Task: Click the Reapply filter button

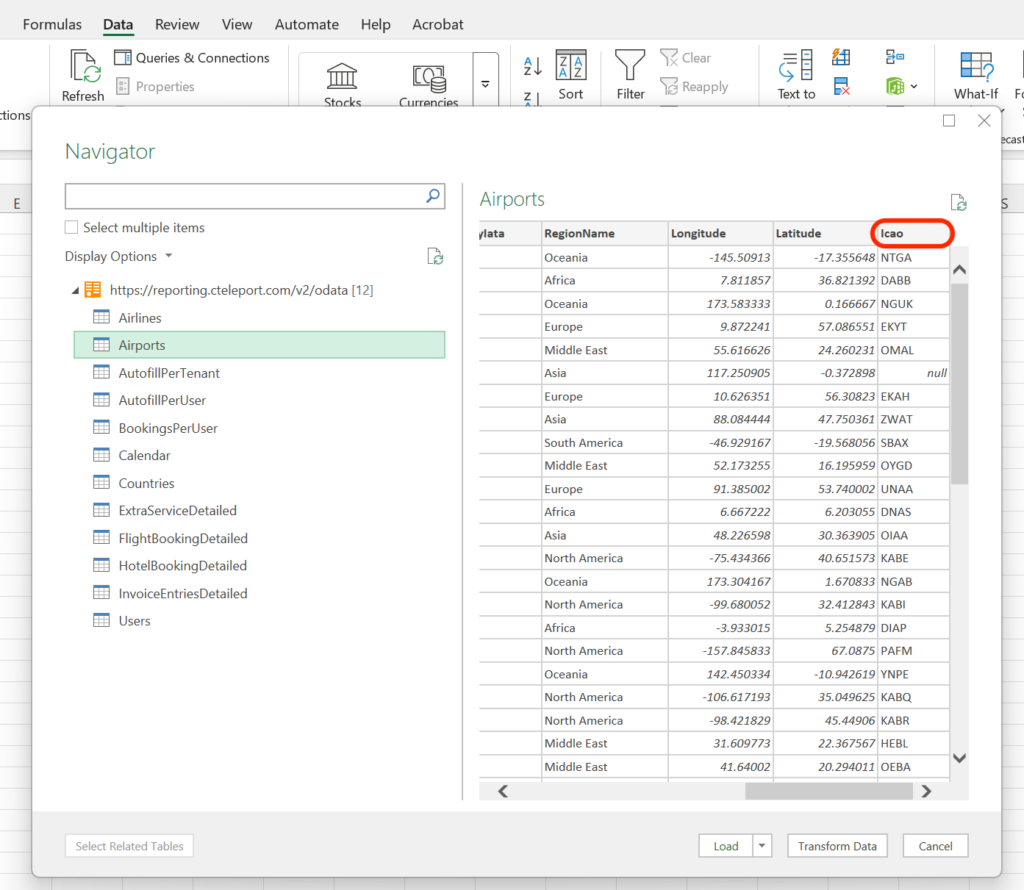Action: point(694,86)
